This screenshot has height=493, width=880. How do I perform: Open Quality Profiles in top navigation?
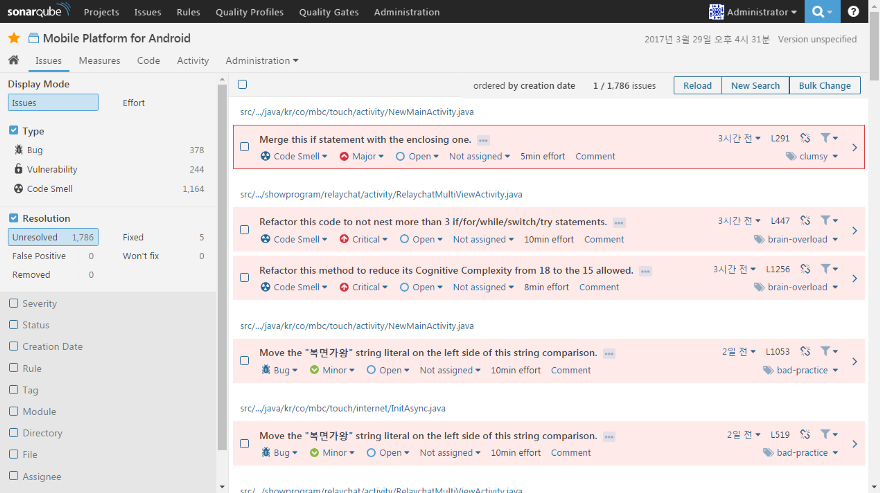pos(250,12)
